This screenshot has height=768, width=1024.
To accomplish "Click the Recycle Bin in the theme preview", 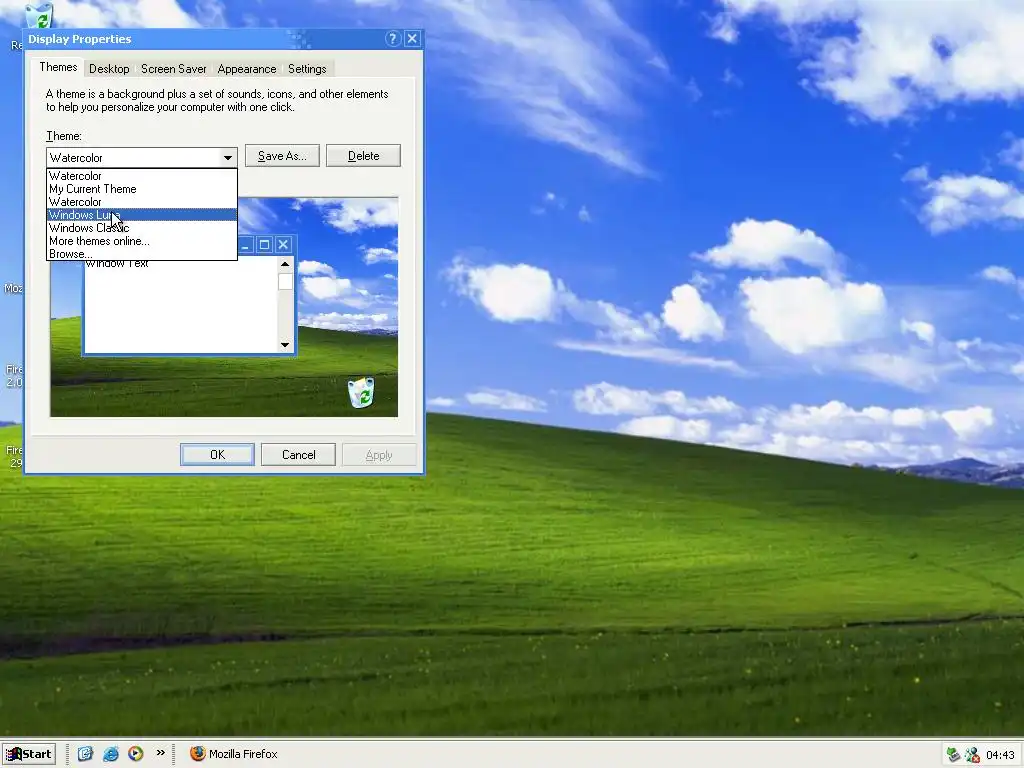I will [361, 392].
